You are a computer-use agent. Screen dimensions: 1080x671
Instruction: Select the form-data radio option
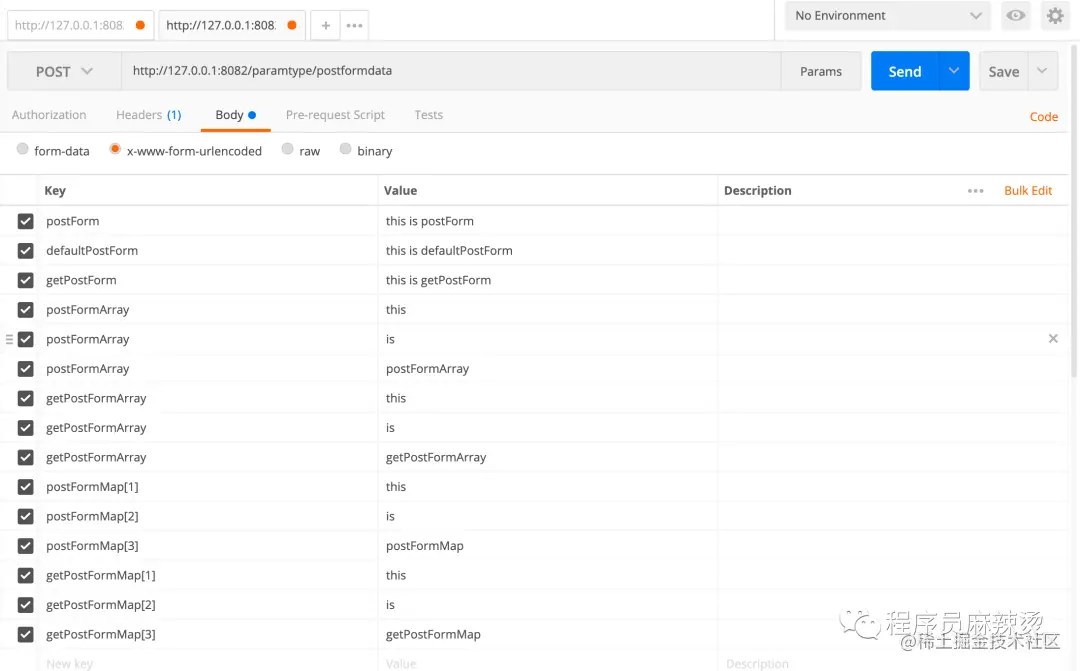(x=23, y=149)
